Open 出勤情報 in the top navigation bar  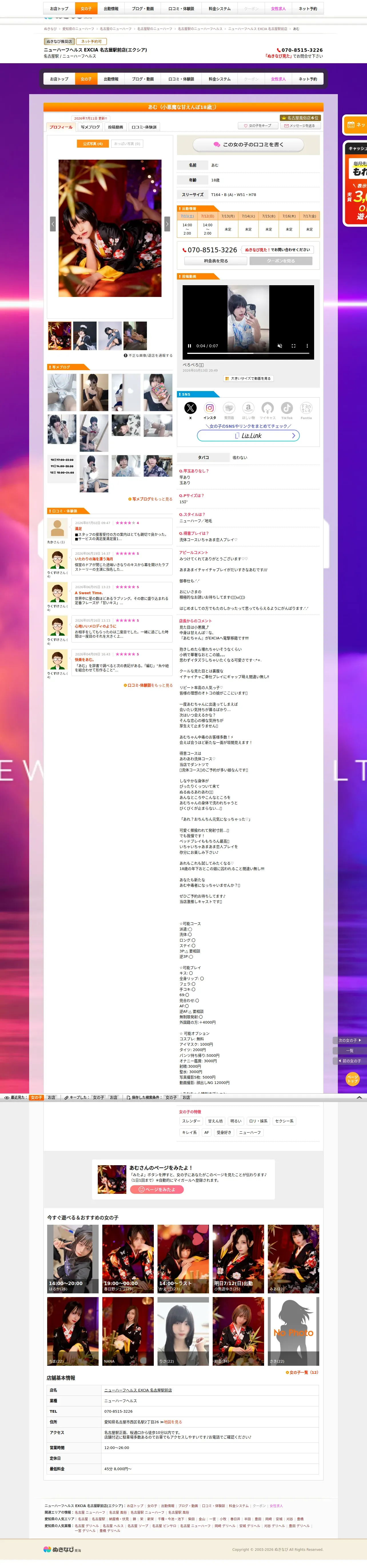(x=111, y=9)
